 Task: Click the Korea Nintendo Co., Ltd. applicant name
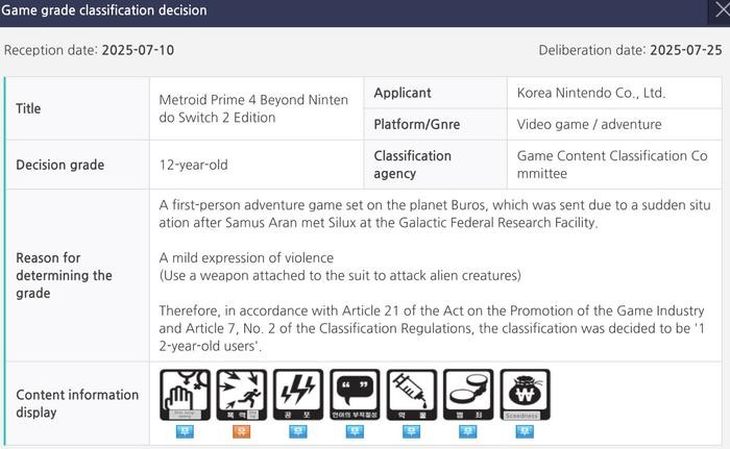point(590,93)
